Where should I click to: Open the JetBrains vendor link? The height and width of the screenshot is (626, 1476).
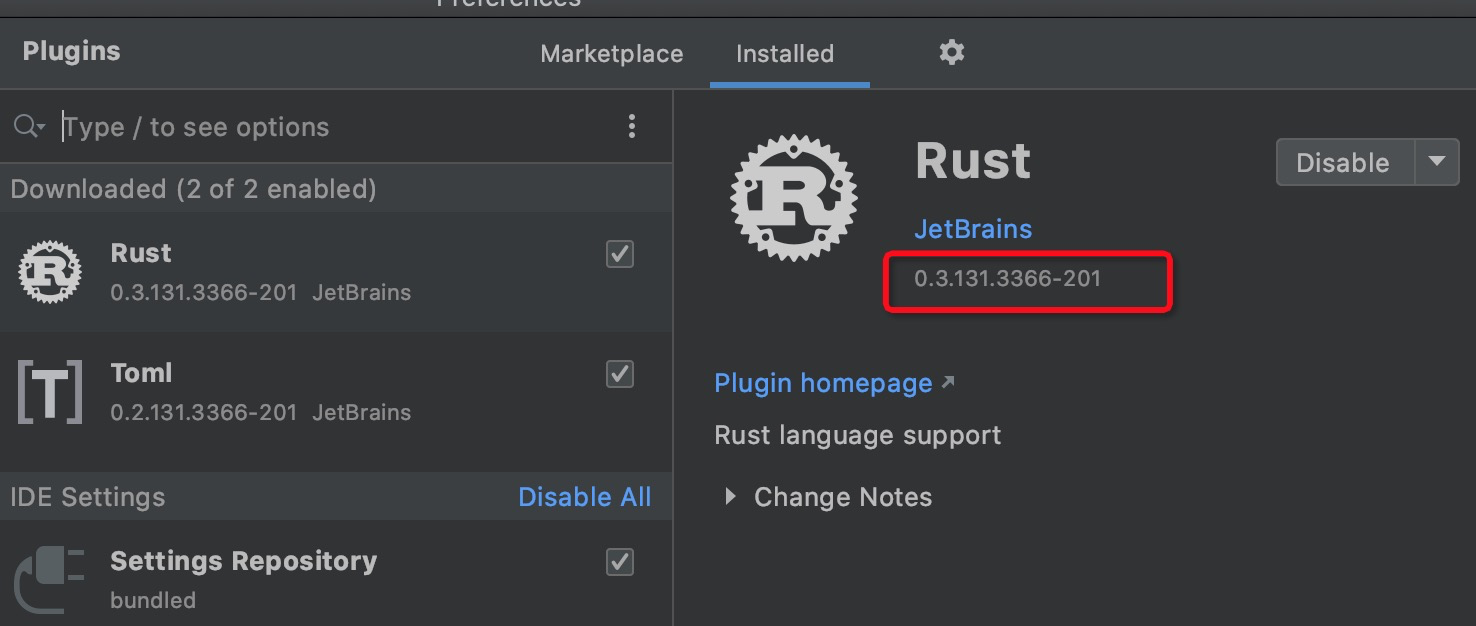click(973, 229)
